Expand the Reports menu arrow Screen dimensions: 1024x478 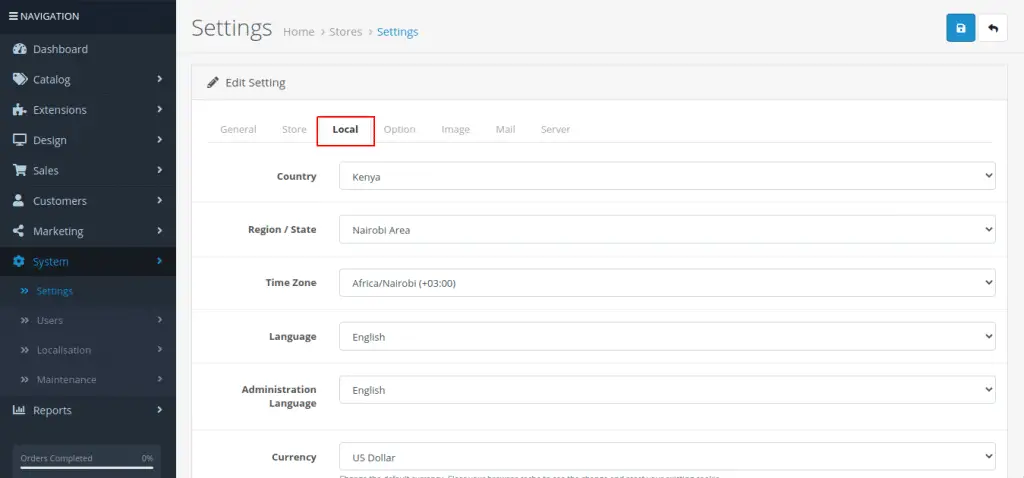(x=159, y=409)
